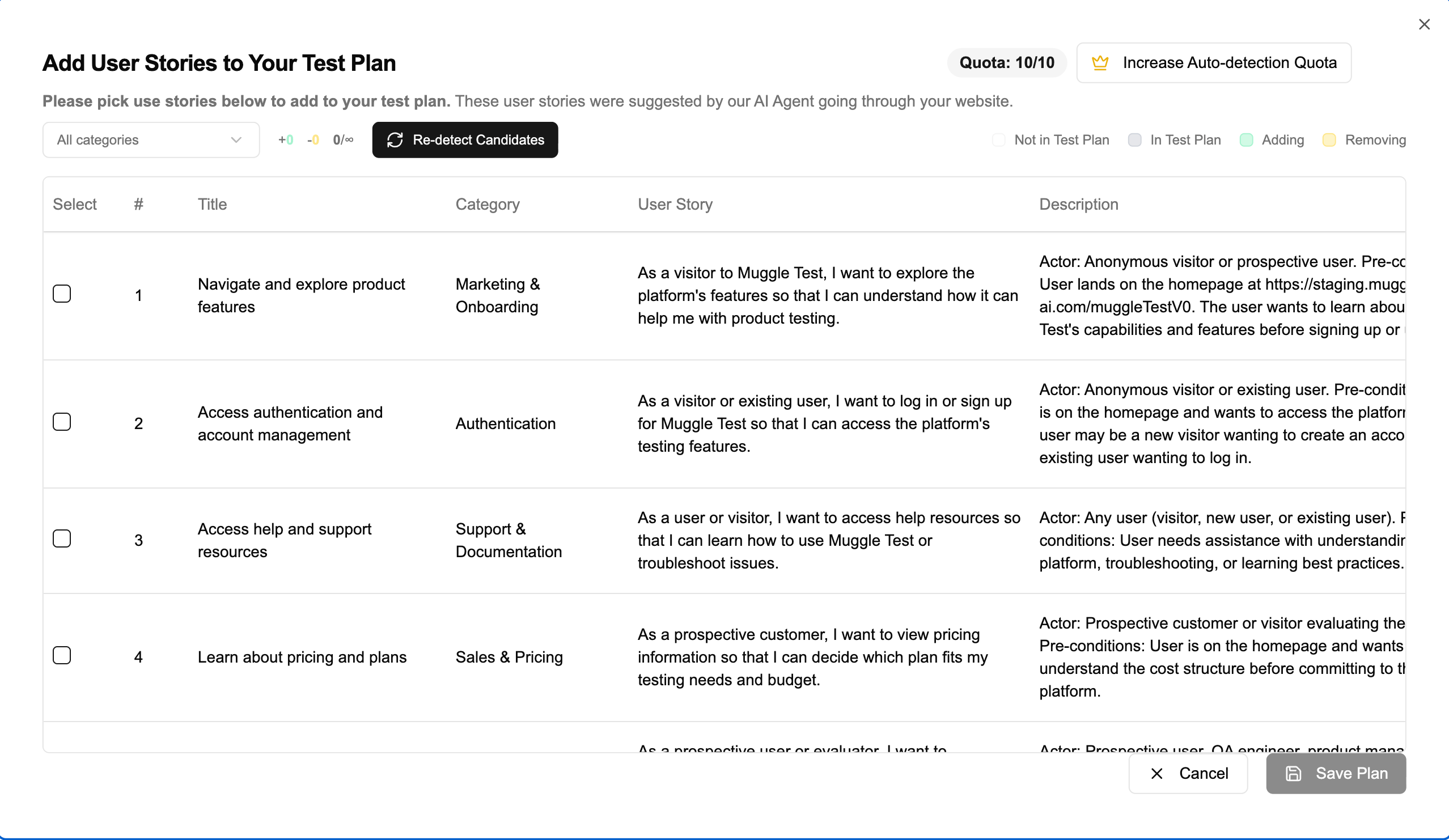Click the Title column header
This screenshot has height=840, width=1449.
click(212, 204)
